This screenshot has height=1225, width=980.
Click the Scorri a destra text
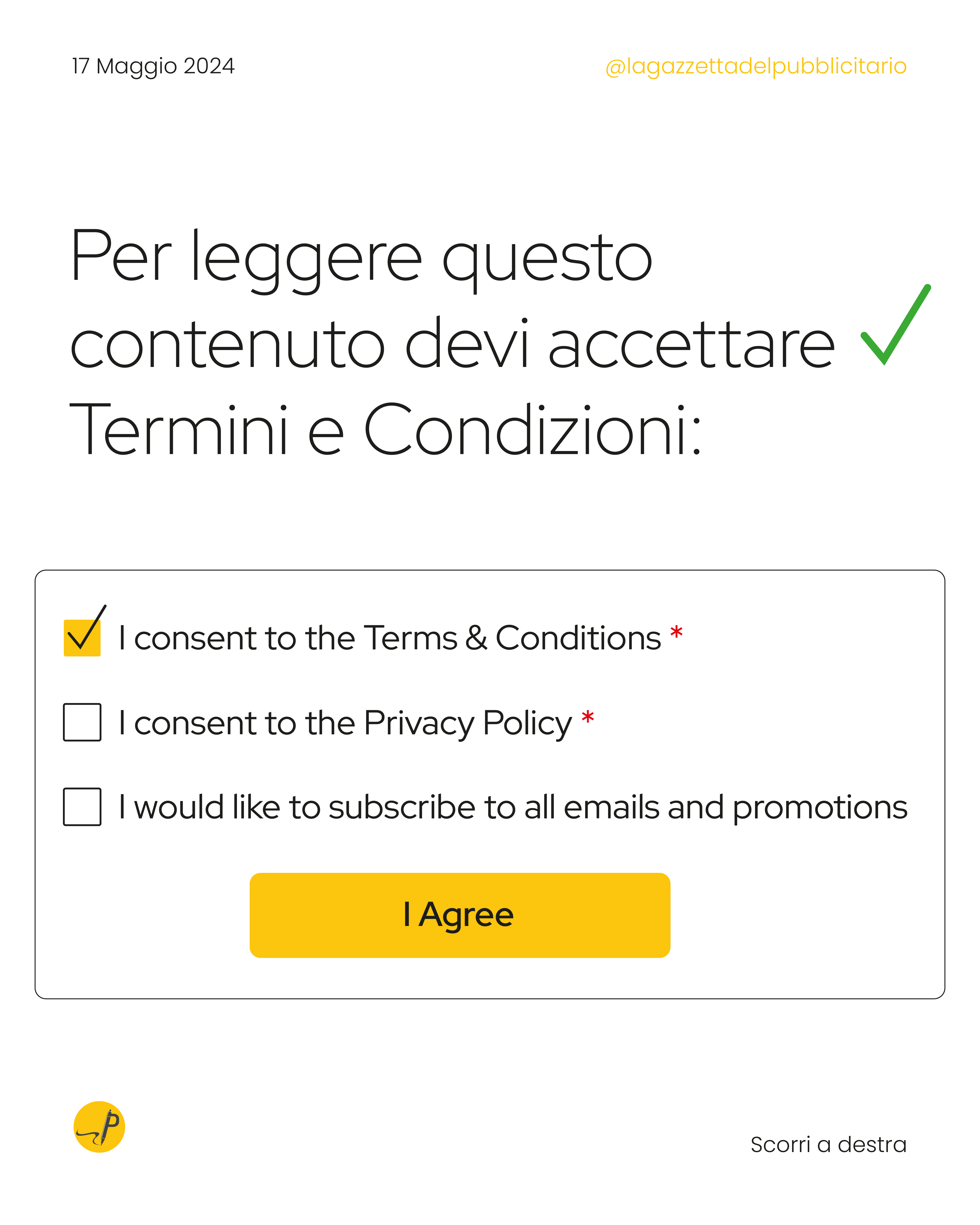[828, 1144]
